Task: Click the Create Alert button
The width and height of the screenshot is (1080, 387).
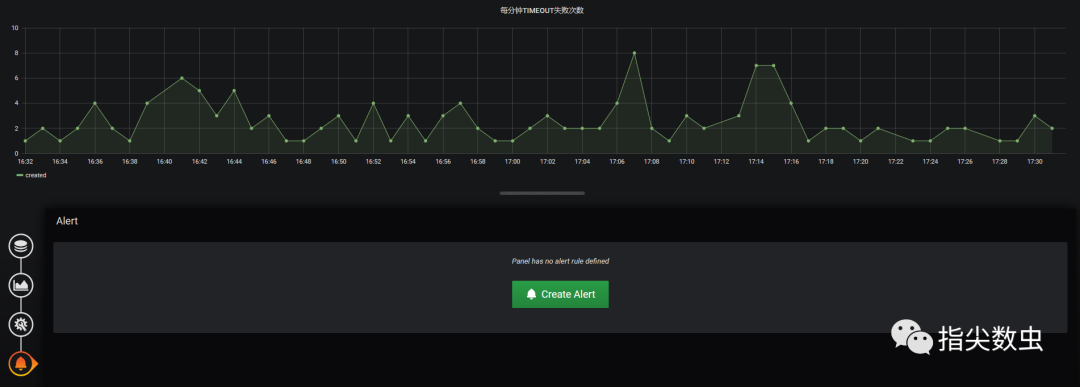Action: (x=560, y=294)
